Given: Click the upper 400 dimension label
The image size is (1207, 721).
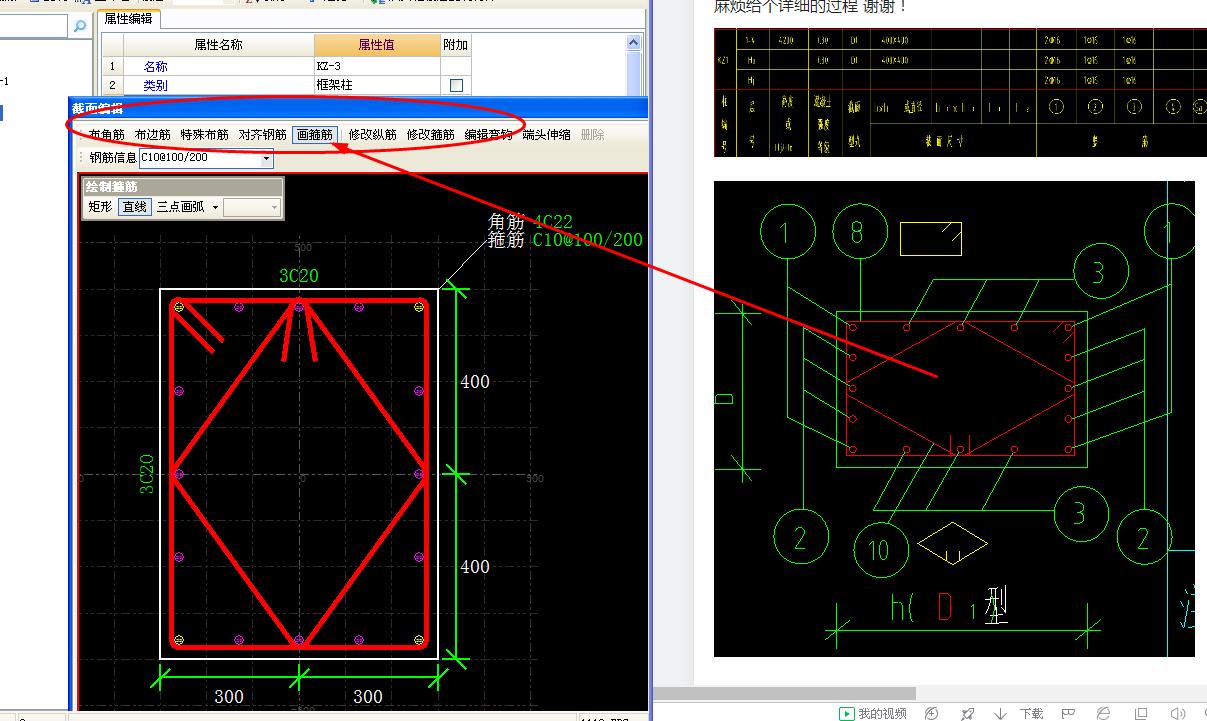Looking at the screenshot, I should click(x=475, y=381).
